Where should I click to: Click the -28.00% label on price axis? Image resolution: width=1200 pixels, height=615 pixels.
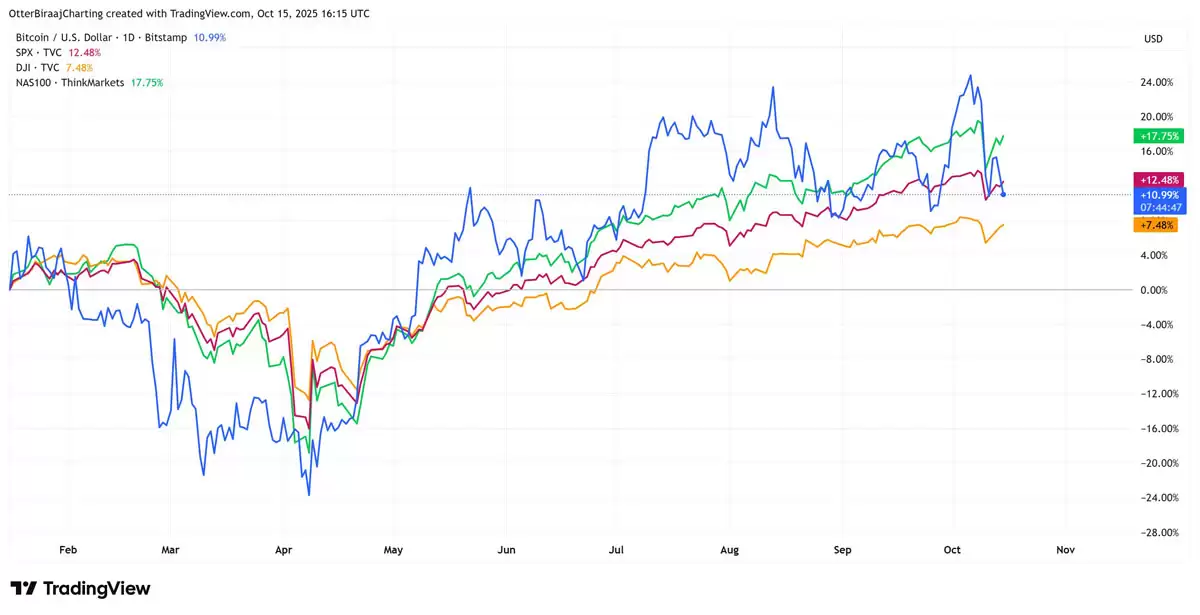pos(1156,532)
